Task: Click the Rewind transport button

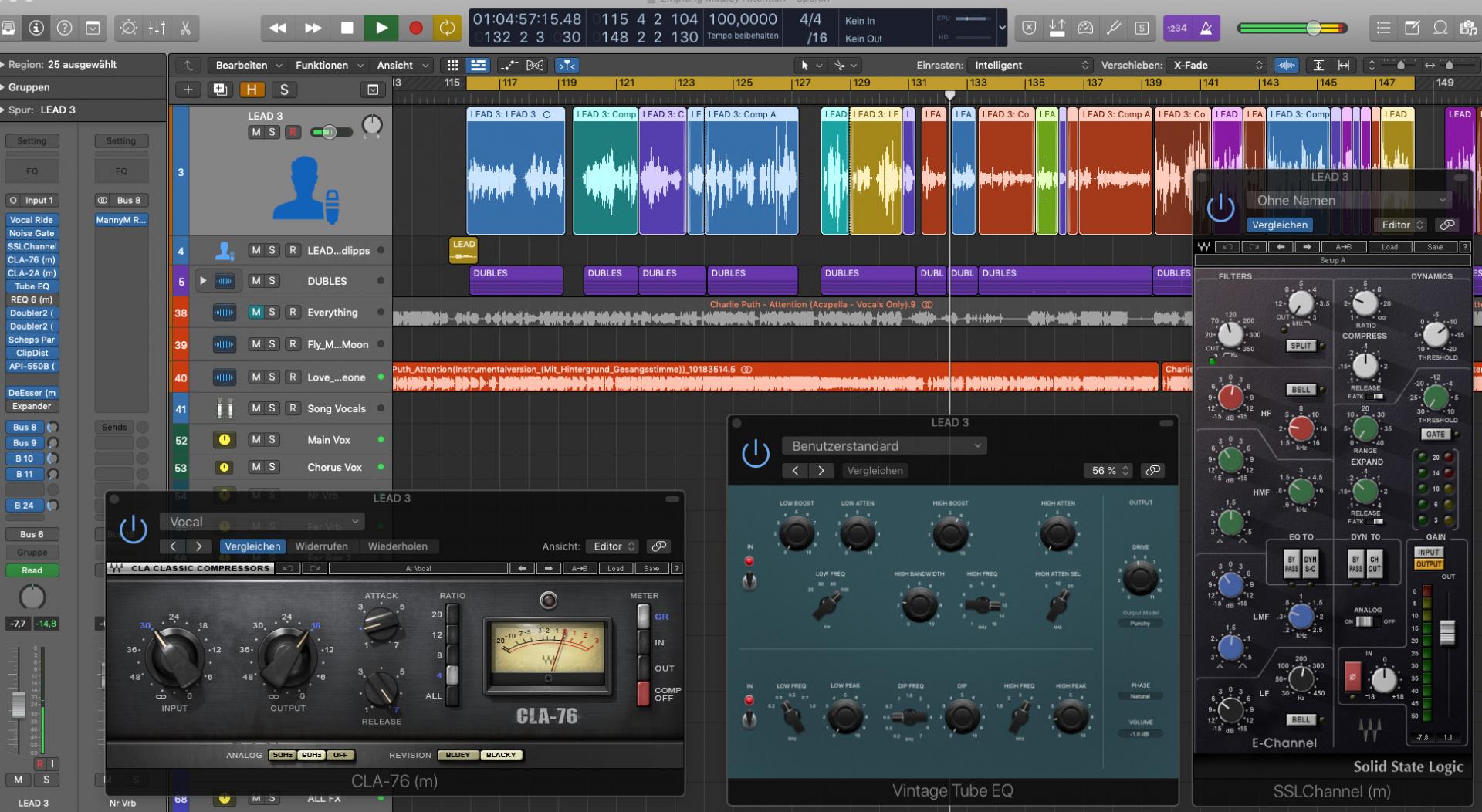Action: [x=278, y=28]
